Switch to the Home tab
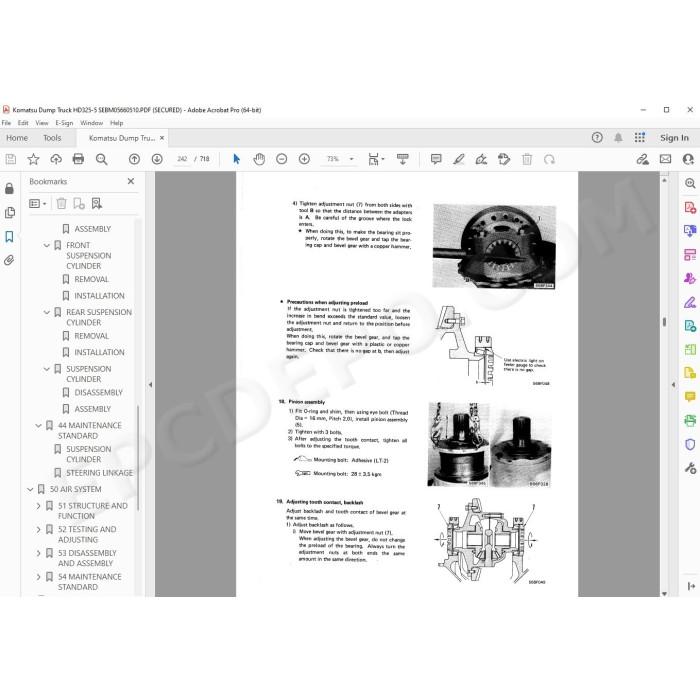The image size is (700, 700). (x=17, y=138)
